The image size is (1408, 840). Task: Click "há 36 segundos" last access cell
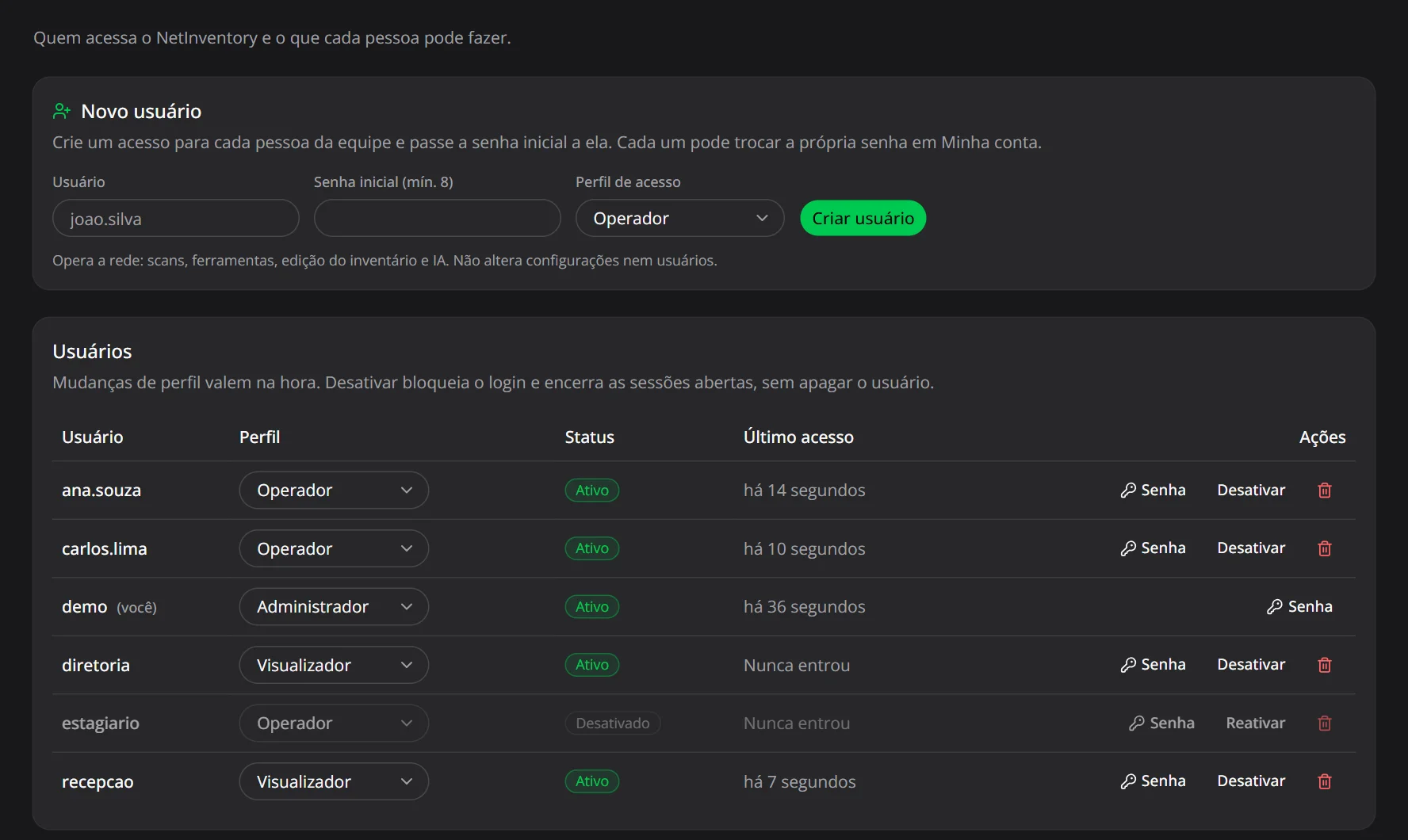pos(804,607)
